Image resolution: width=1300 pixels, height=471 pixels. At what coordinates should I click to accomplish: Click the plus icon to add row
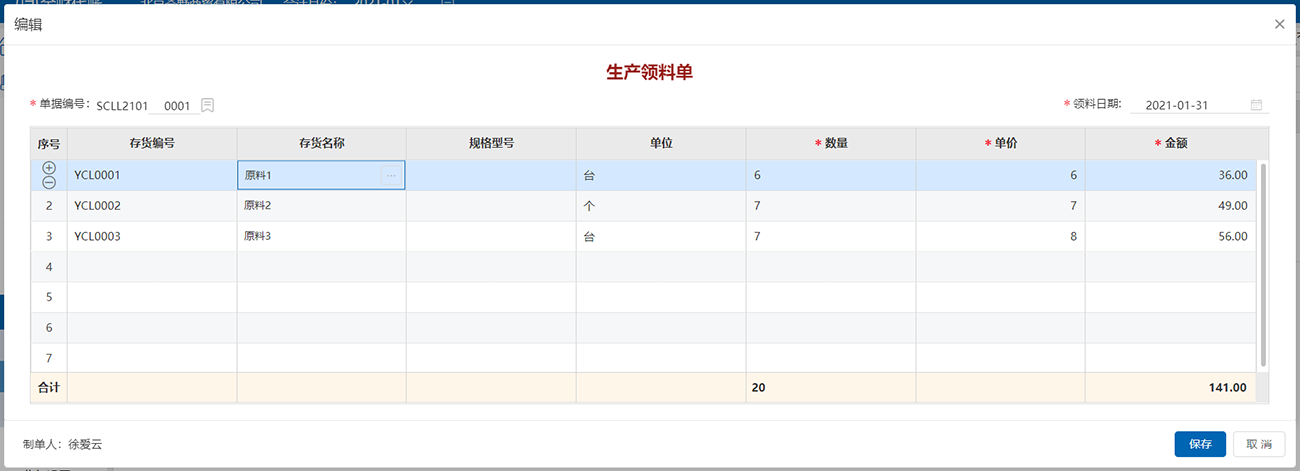point(49,168)
